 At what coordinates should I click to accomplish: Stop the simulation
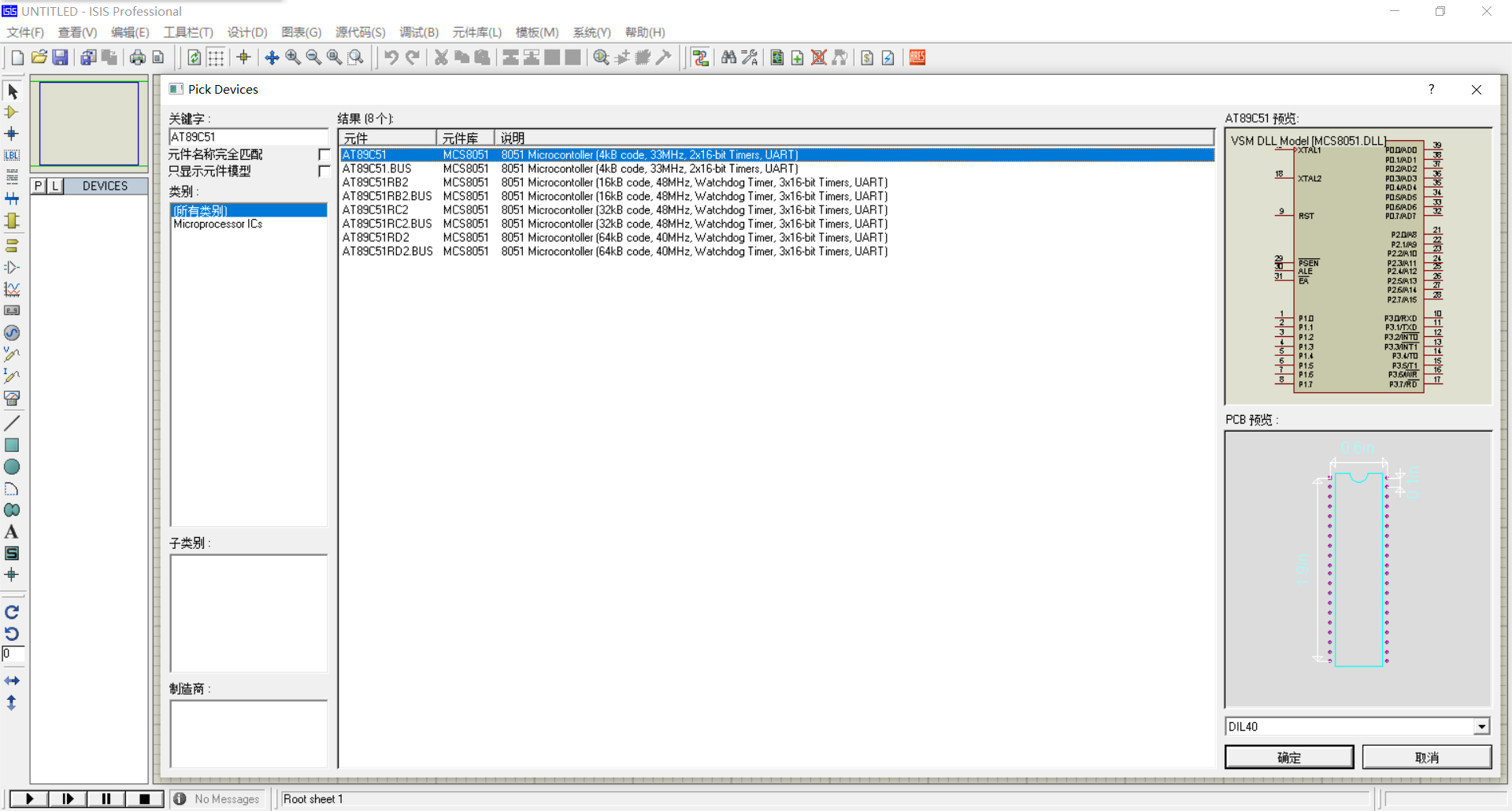coord(144,799)
